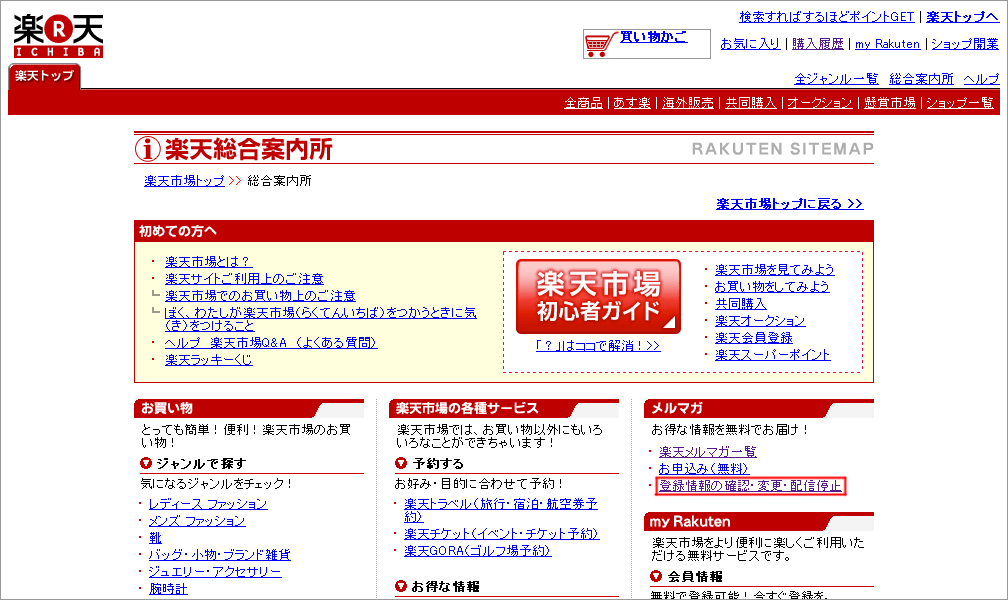
Task: Open 楽天サイトご利用上のご注意 link
Action: (x=244, y=278)
